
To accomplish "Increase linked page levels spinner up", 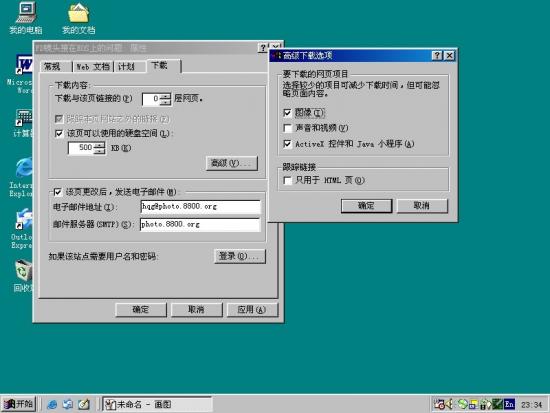I will [166, 96].
